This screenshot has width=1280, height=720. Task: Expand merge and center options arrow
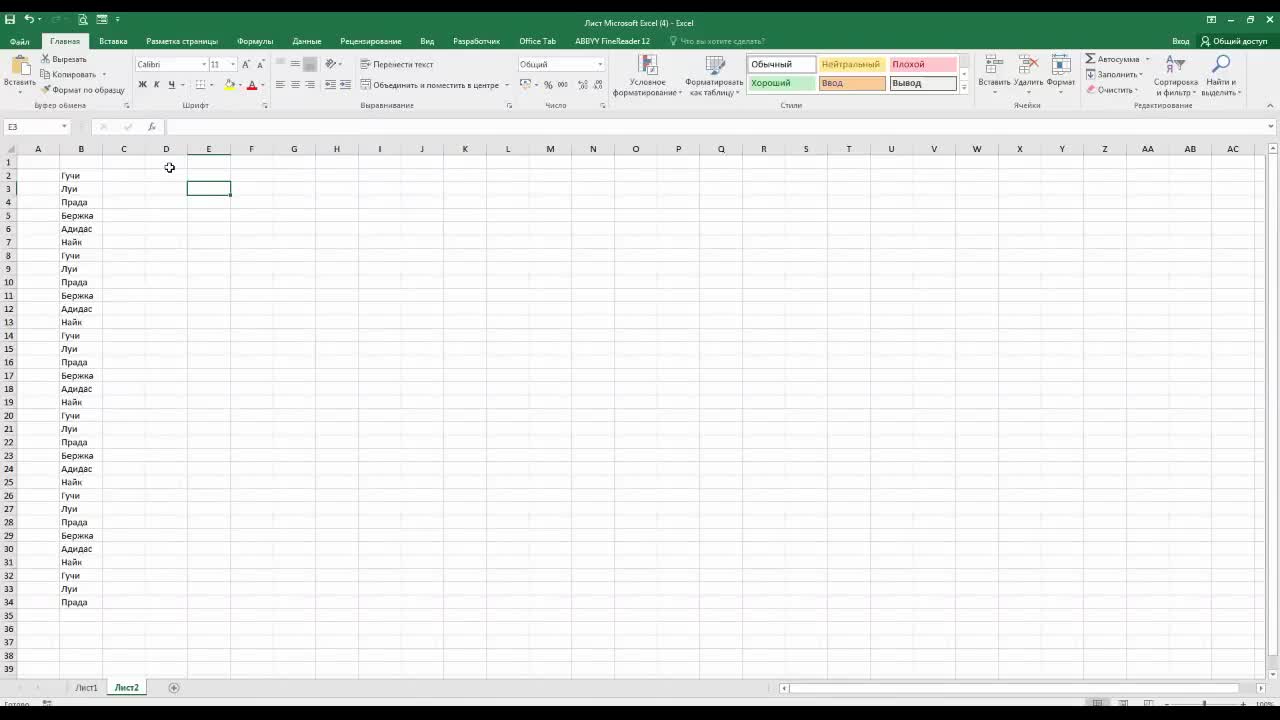click(x=508, y=85)
